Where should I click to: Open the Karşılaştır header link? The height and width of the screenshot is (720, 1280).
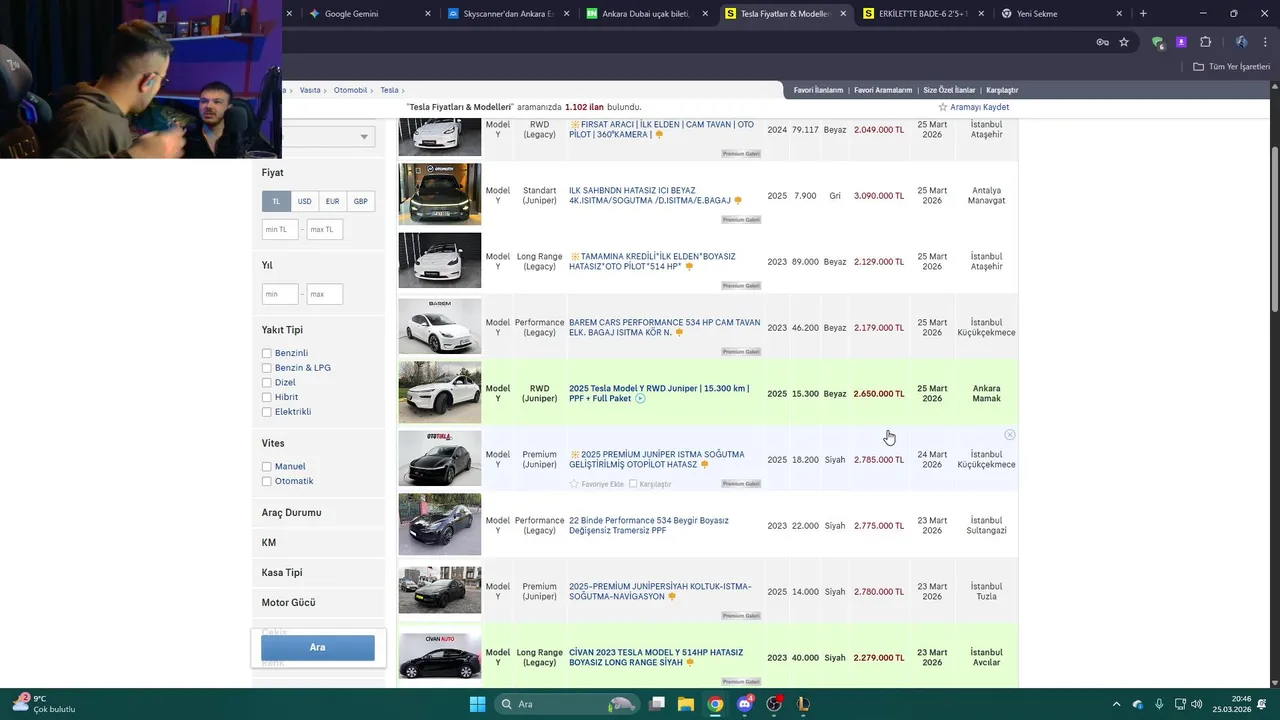pos(1002,90)
